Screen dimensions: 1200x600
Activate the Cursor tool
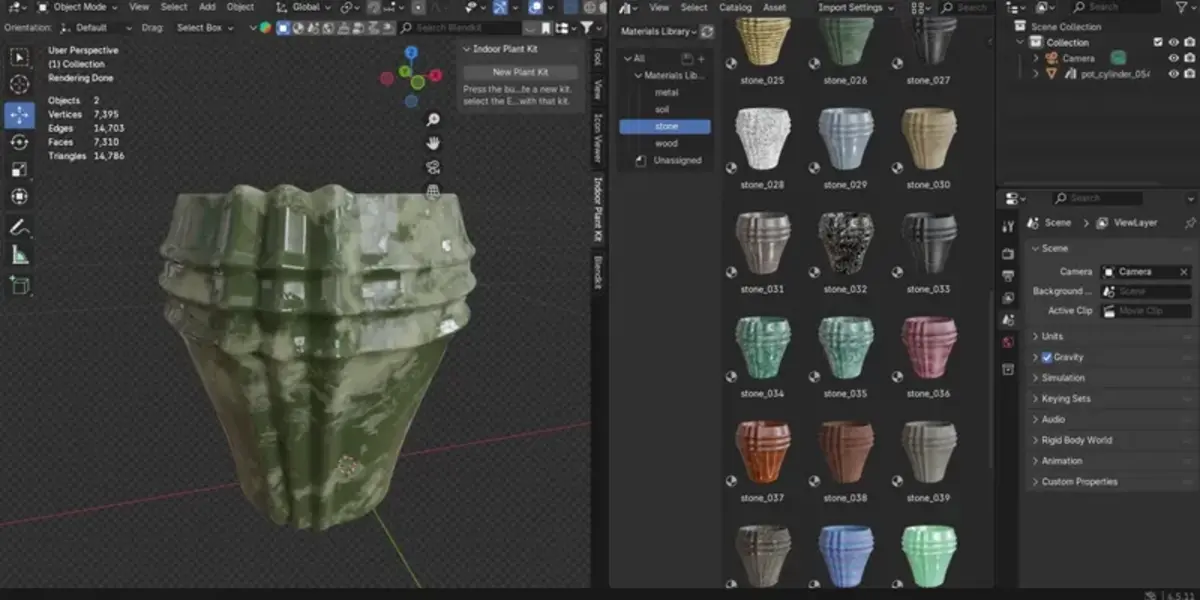click(x=19, y=85)
